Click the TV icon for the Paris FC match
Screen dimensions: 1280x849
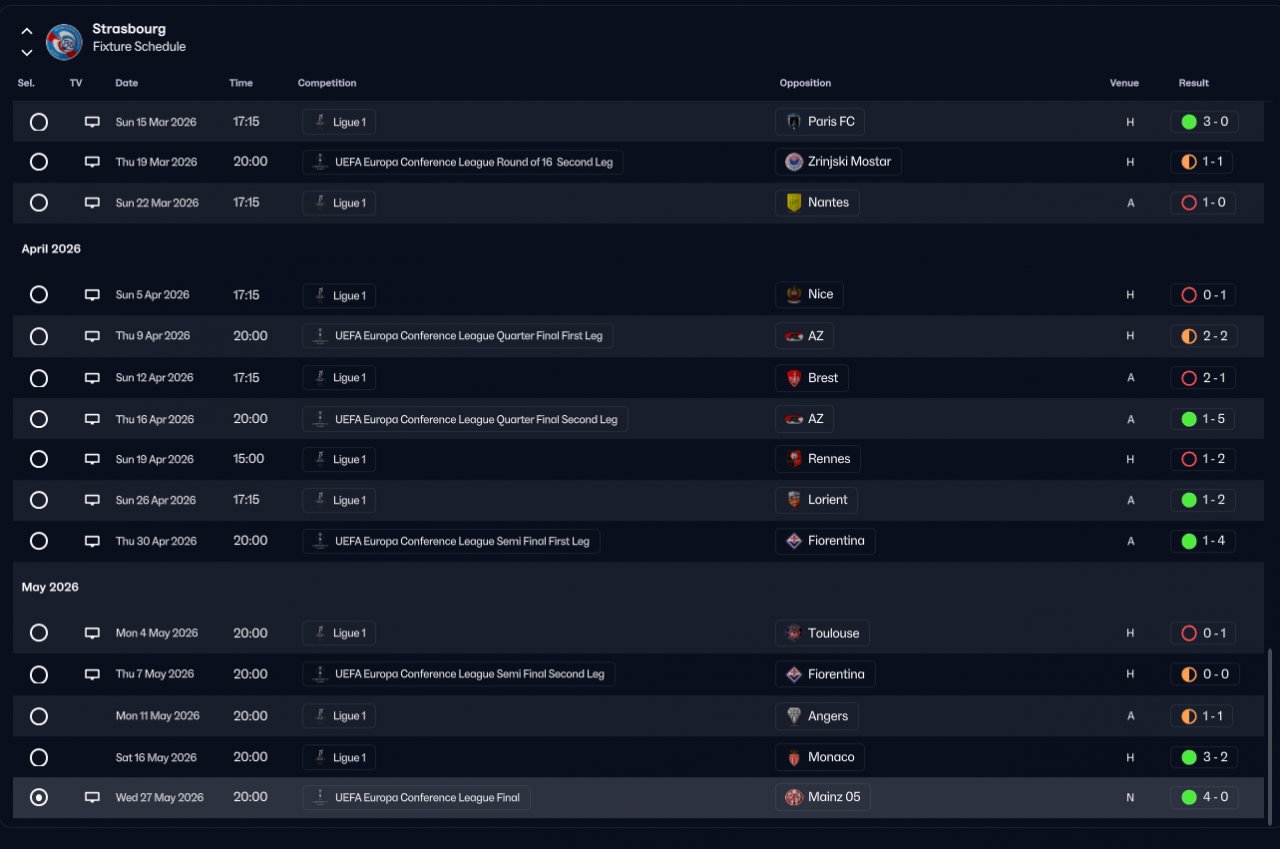(x=92, y=122)
